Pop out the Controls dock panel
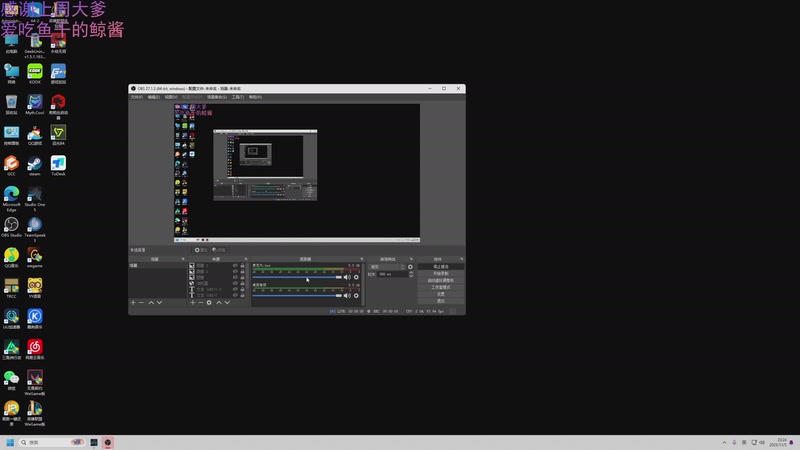 pos(462,259)
